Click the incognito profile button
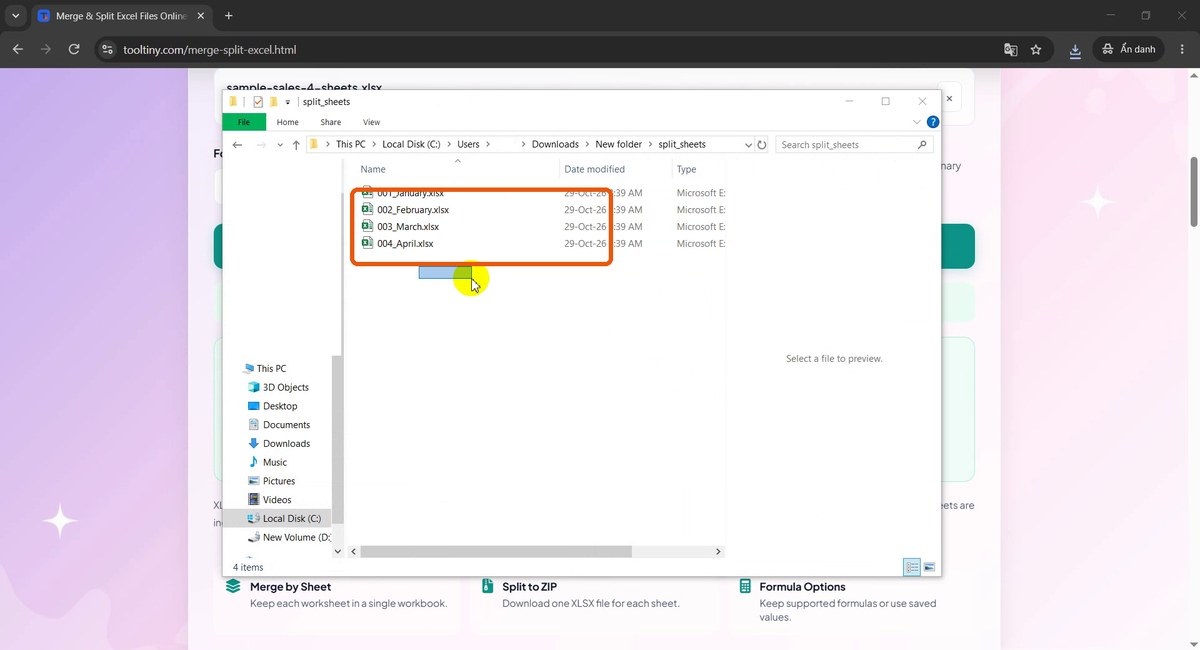This screenshot has height=650, width=1200. 1129,49
